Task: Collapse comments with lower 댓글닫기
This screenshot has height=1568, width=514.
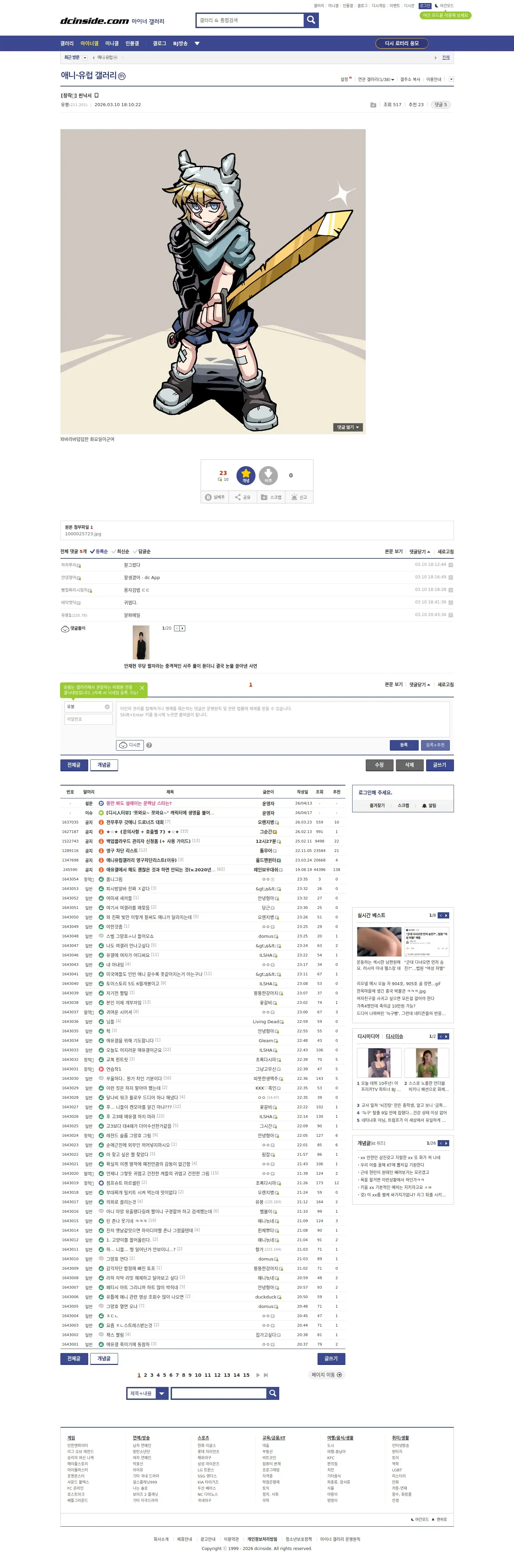Action: pyautogui.click(x=420, y=685)
